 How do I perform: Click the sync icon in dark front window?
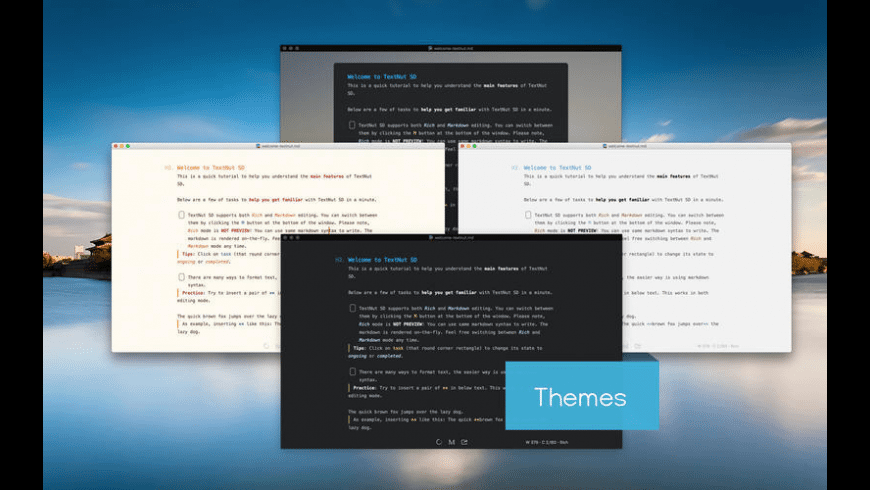(x=439, y=442)
